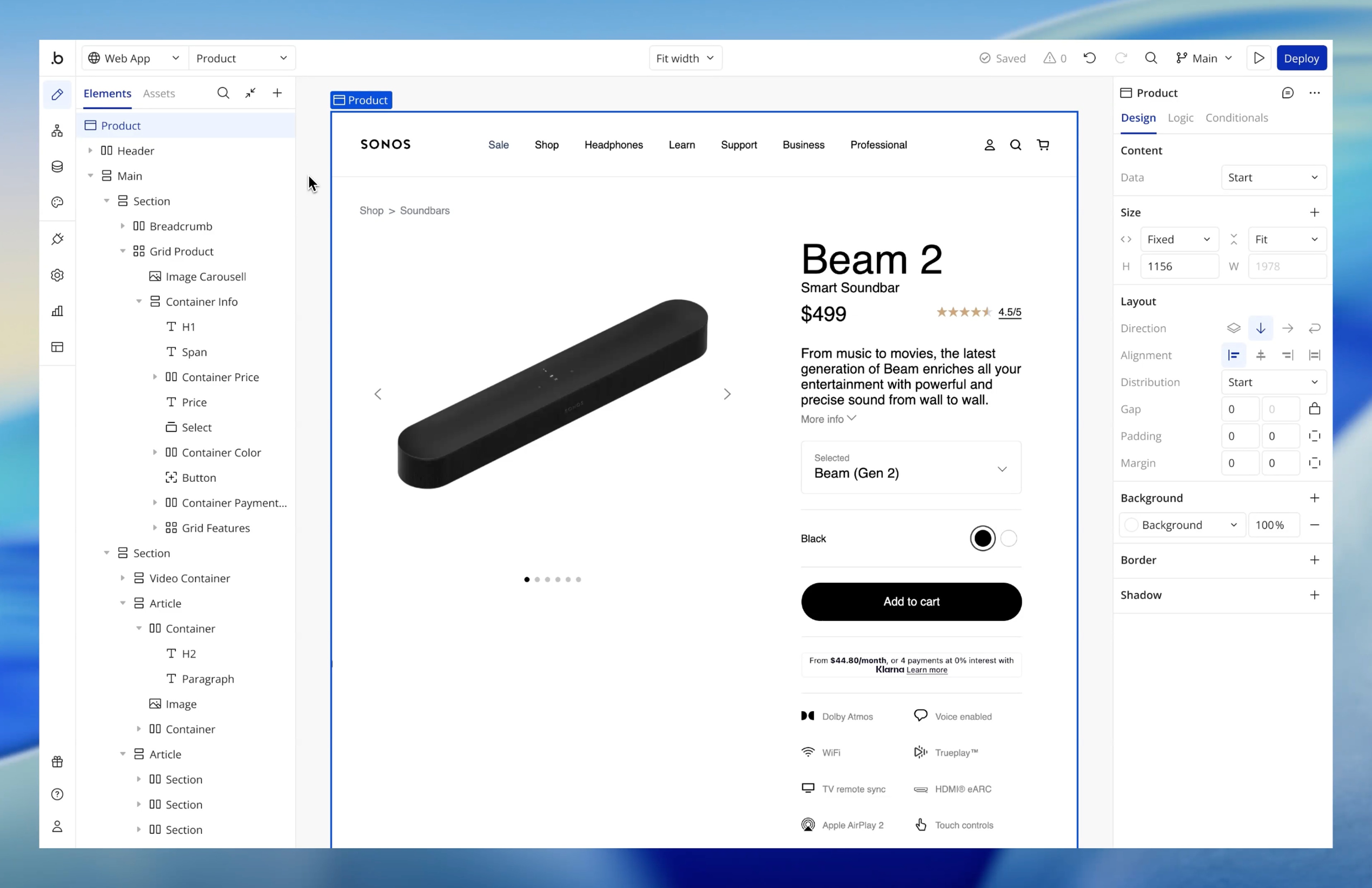Viewport: 1372px width, 888px height.
Task: Click the Deploy button
Action: tap(1301, 58)
